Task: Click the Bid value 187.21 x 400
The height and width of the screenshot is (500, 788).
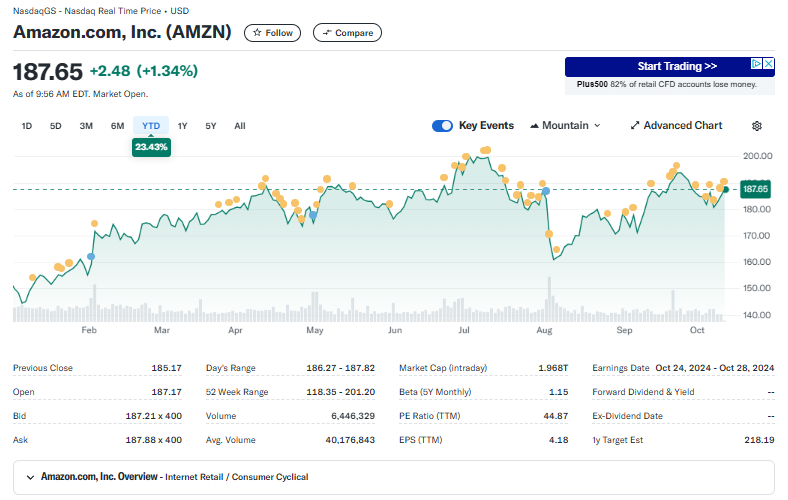Action: pyautogui.click(x=153, y=416)
